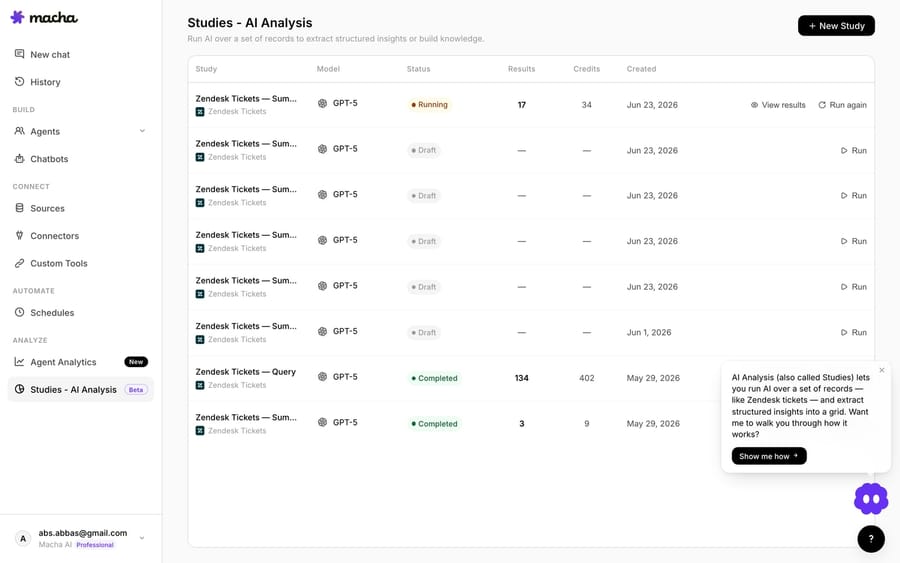
Task: Open New chat in sidebar
Action: point(80,55)
